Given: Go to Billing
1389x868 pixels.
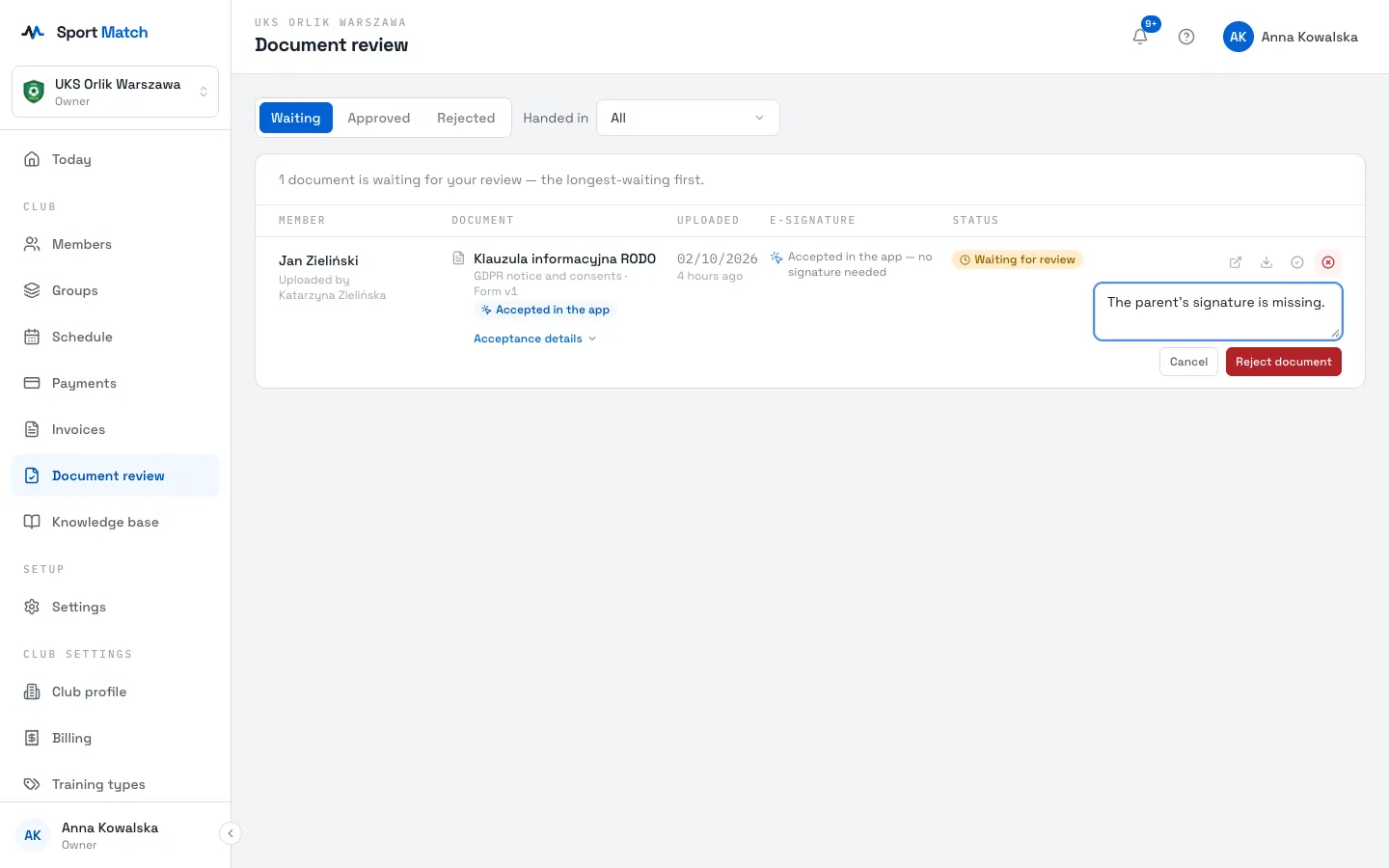Looking at the screenshot, I should (x=116, y=738).
